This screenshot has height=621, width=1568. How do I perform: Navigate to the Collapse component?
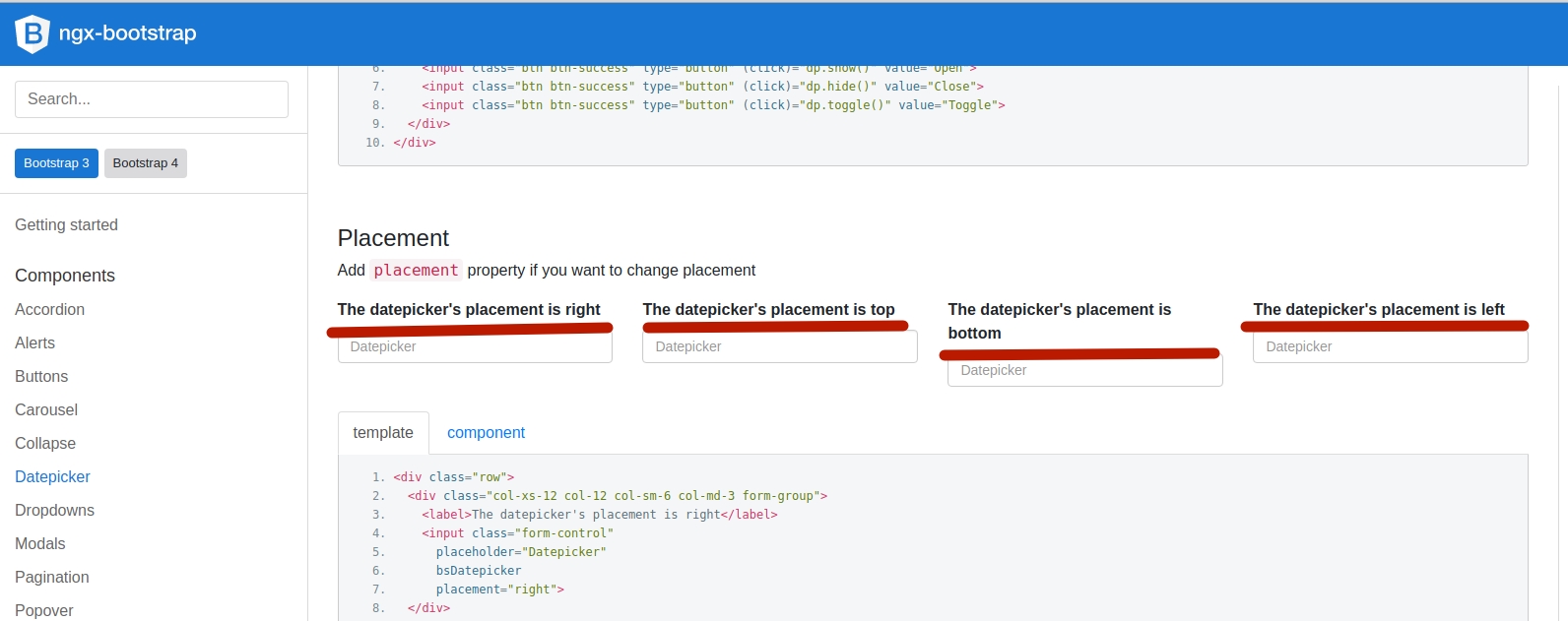click(x=45, y=444)
